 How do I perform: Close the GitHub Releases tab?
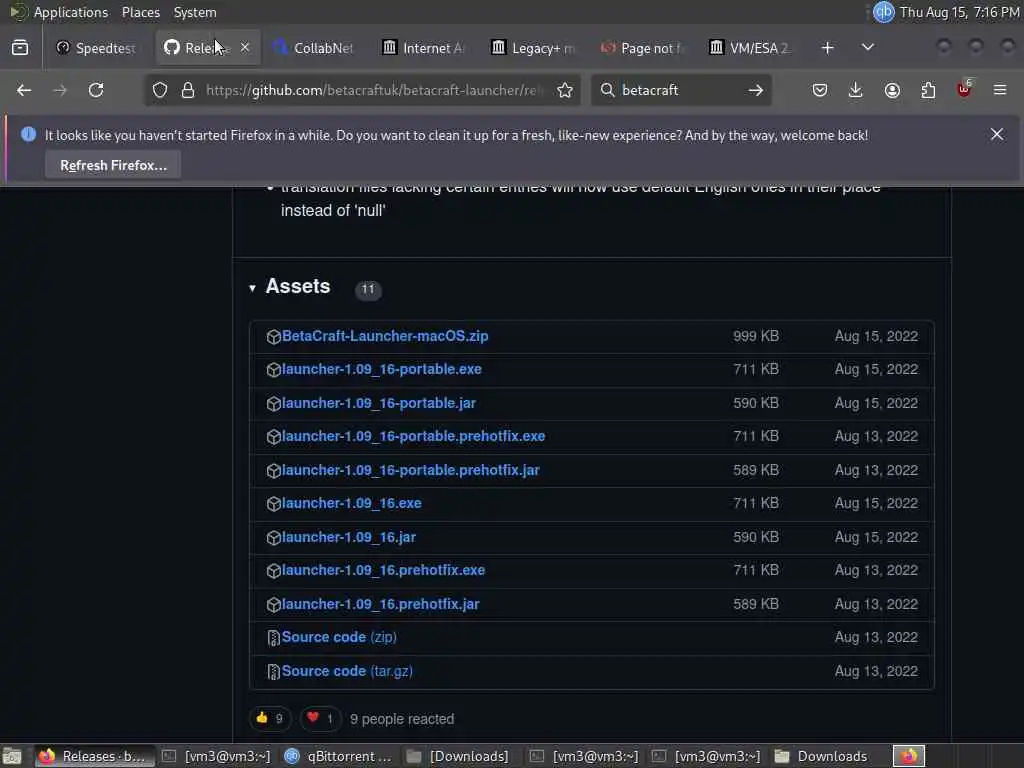(x=245, y=48)
